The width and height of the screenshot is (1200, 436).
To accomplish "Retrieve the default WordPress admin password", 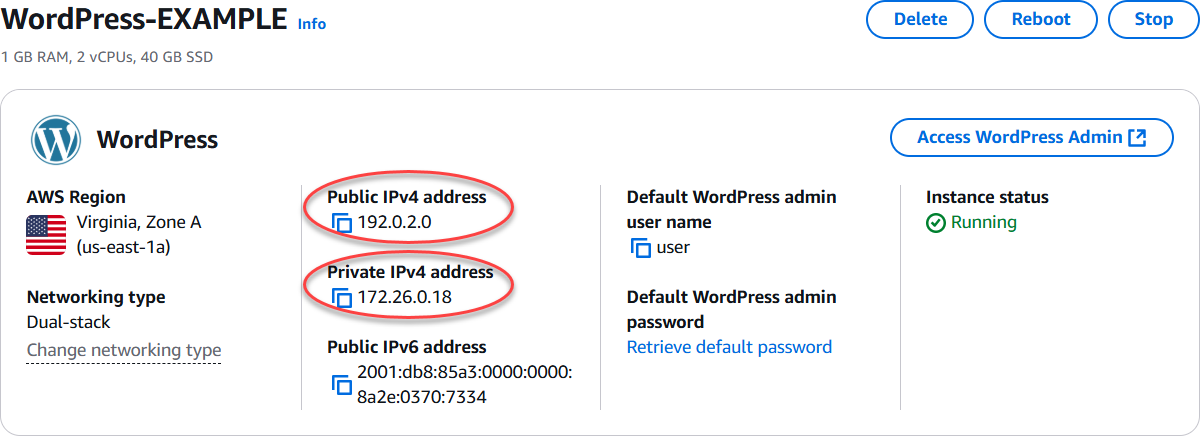I will [729, 347].
